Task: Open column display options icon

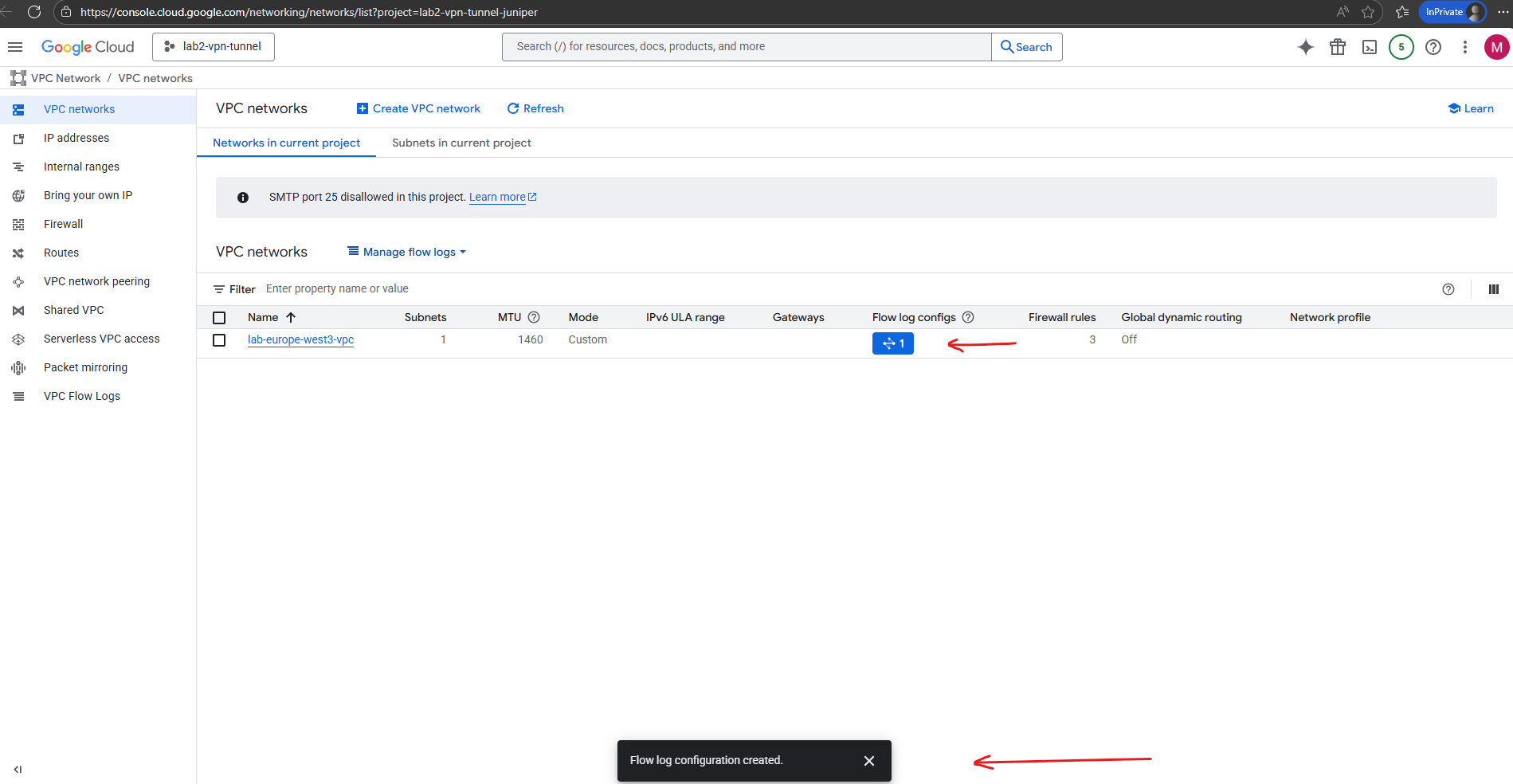Action: [1494, 289]
